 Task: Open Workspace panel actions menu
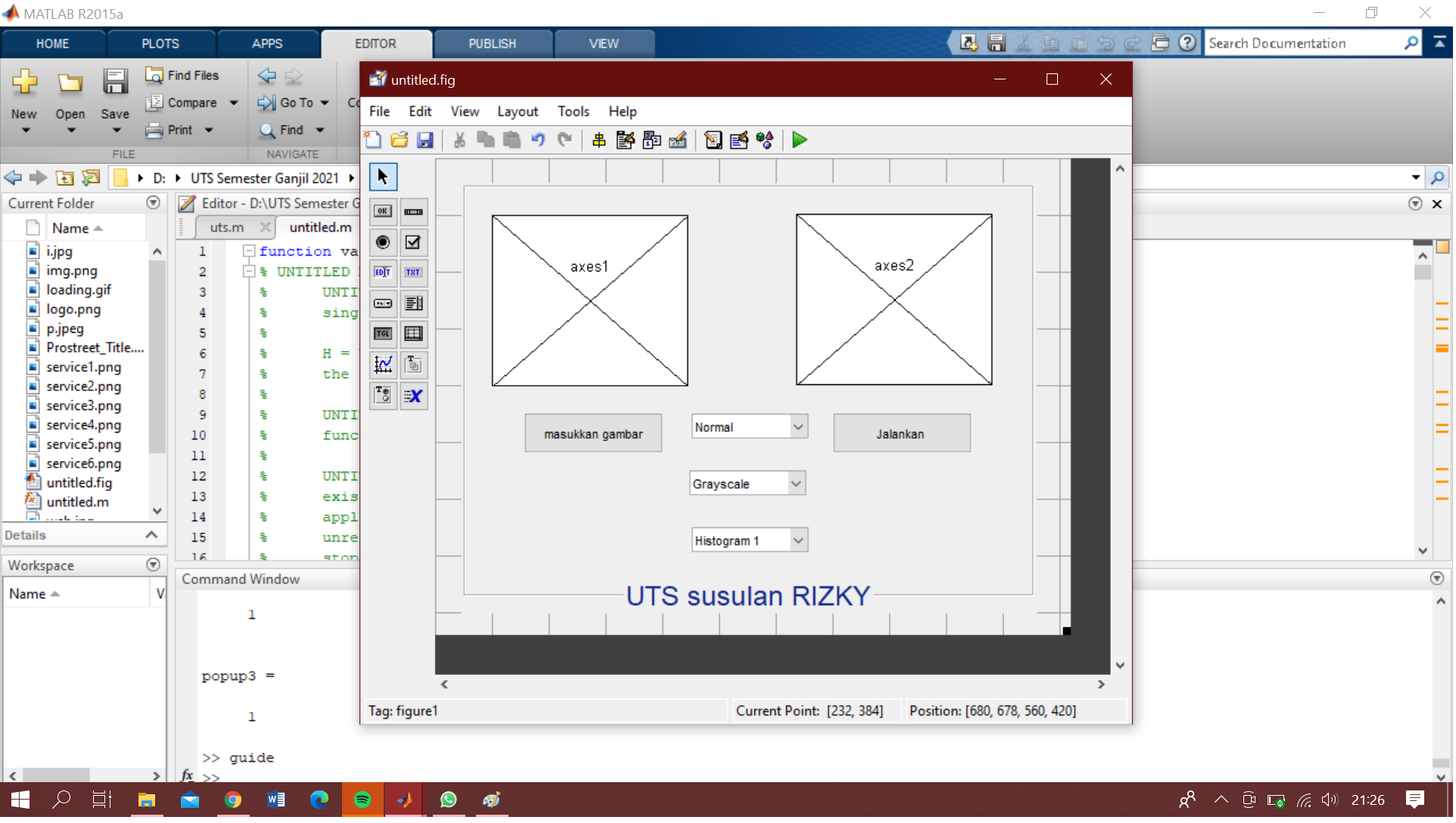click(154, 566)
